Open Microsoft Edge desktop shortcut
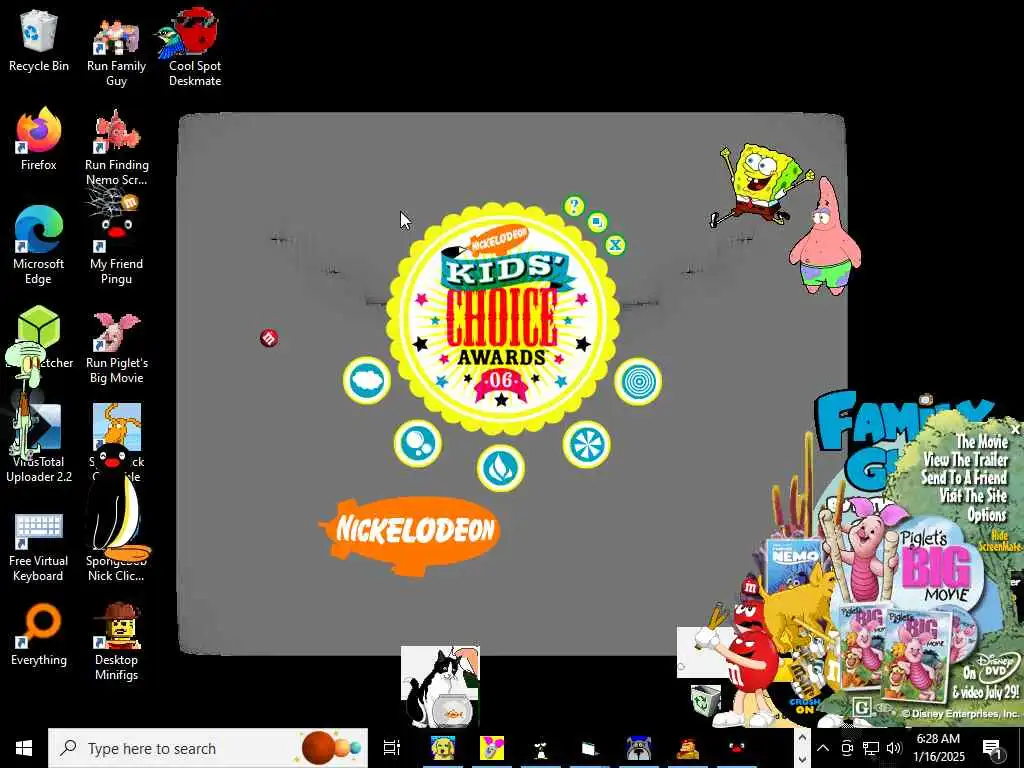 point(39,246)
